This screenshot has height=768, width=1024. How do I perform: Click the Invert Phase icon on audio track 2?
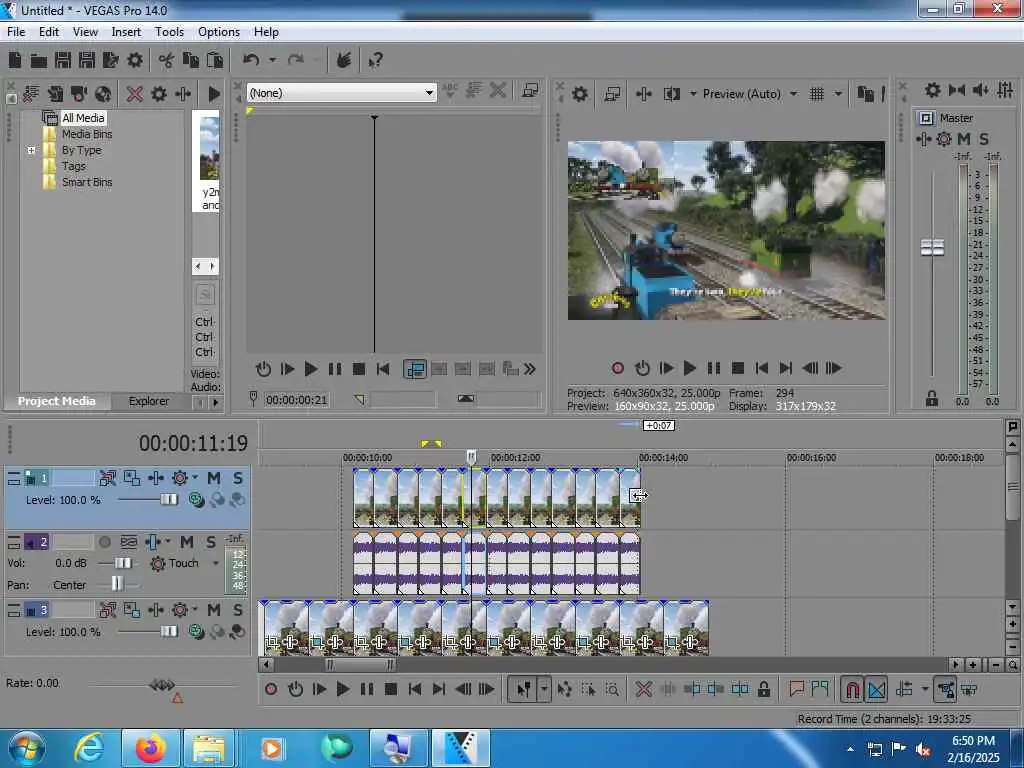[x=129, y=542]
